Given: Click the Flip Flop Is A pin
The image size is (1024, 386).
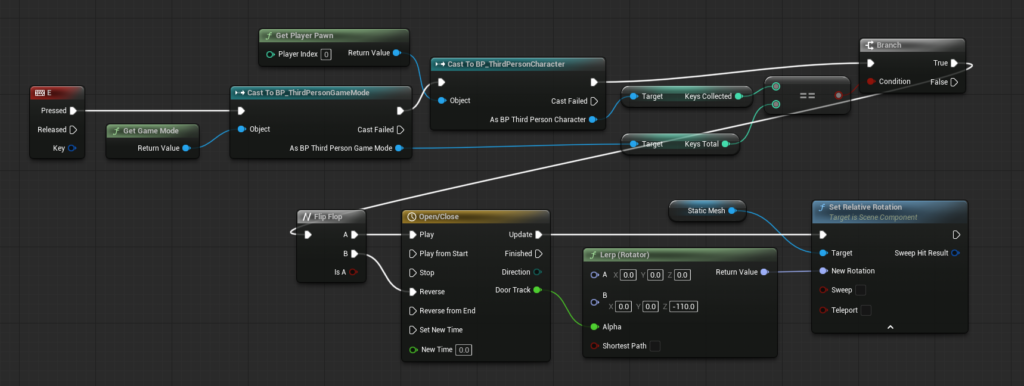Looking at the screenshot, I should click(x=353, y=272).
